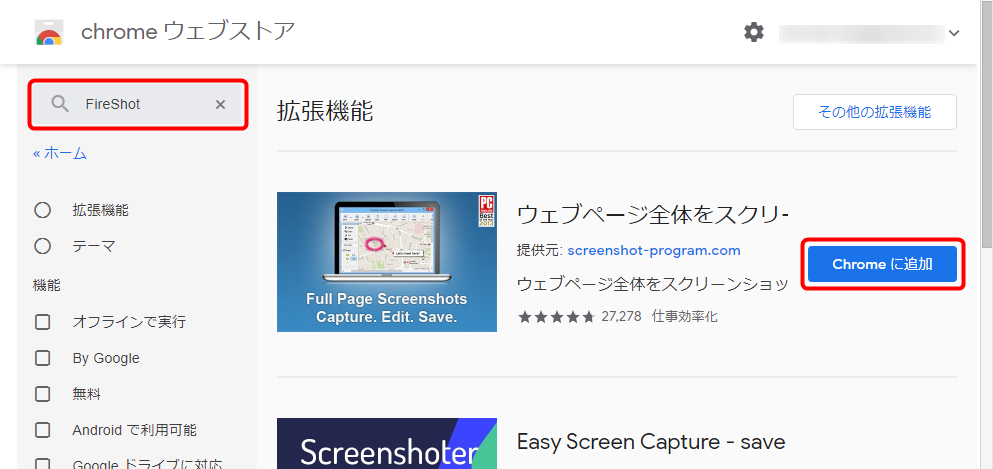Click the 27,278 review count

click(x=621, y=316)
